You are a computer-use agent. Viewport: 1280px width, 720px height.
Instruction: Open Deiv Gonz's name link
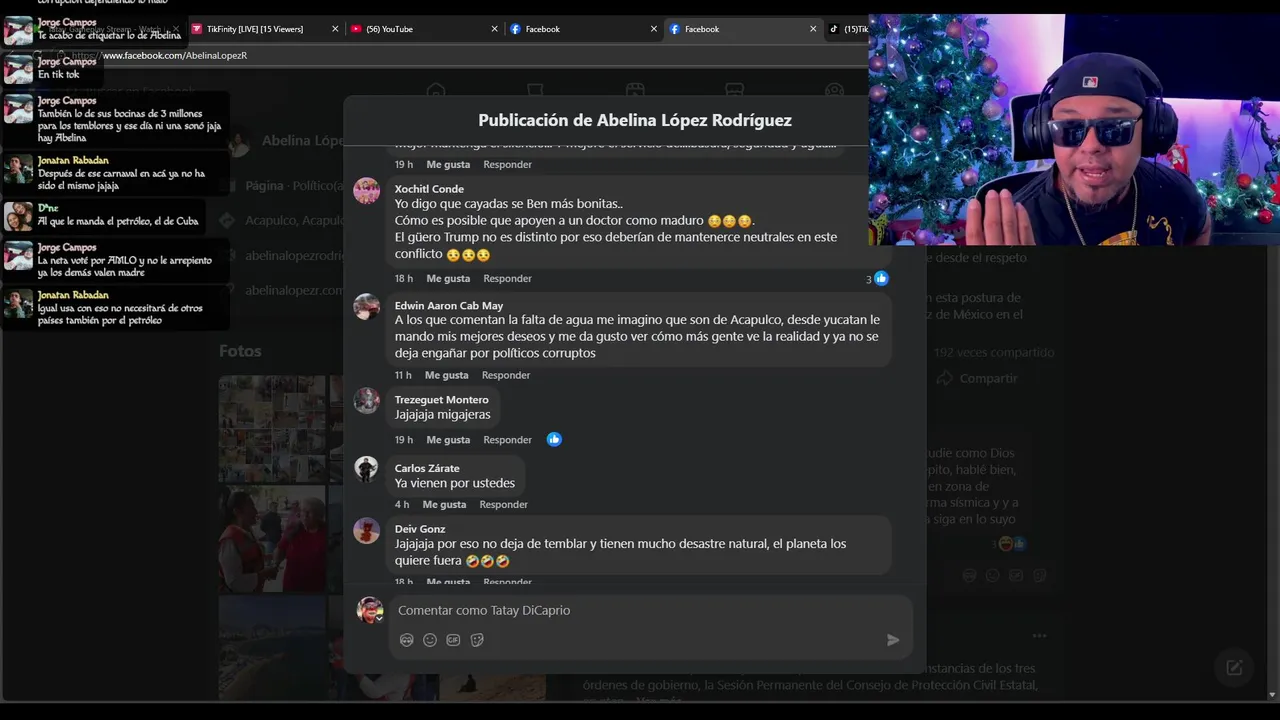click(420, 529)
